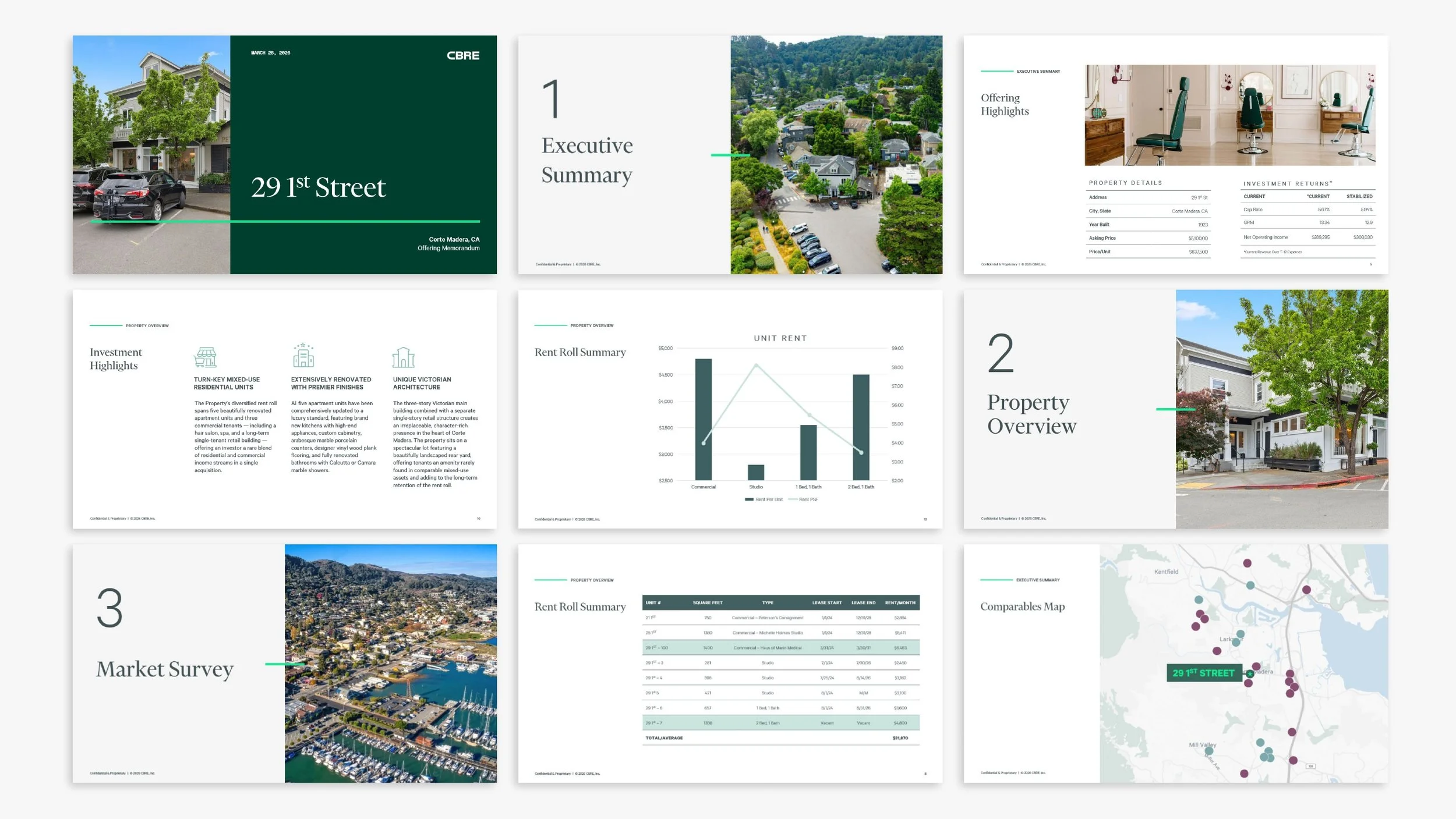Click the Rent PSF legend line swatch

click(x=793, y=499)
